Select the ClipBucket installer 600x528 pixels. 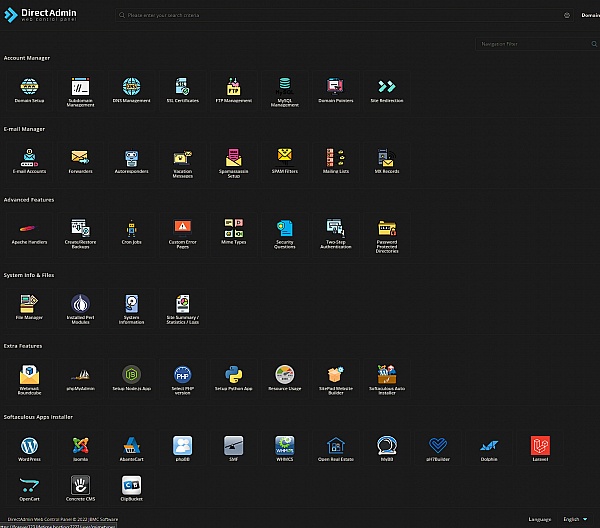click(x=131, y=487)
